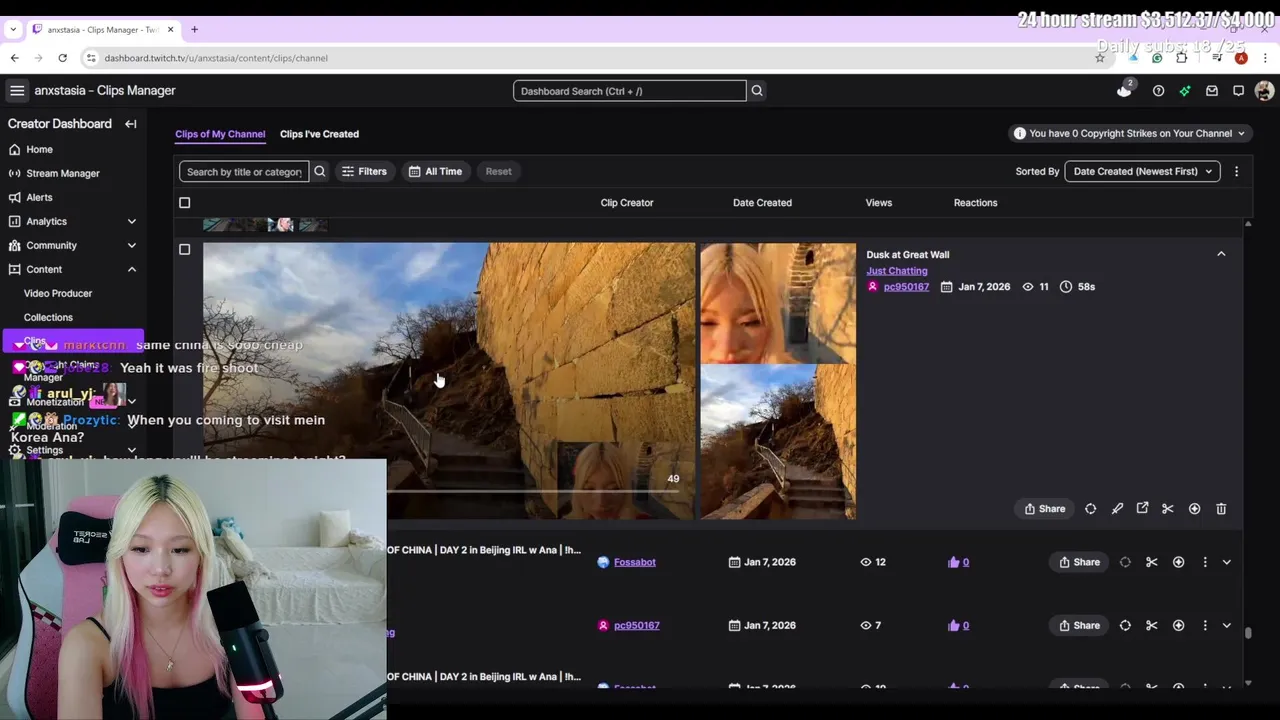Screen dimensions: 1280x720
Task: Open the channel points icon with badge 2
Action: tap(1125, 90)
